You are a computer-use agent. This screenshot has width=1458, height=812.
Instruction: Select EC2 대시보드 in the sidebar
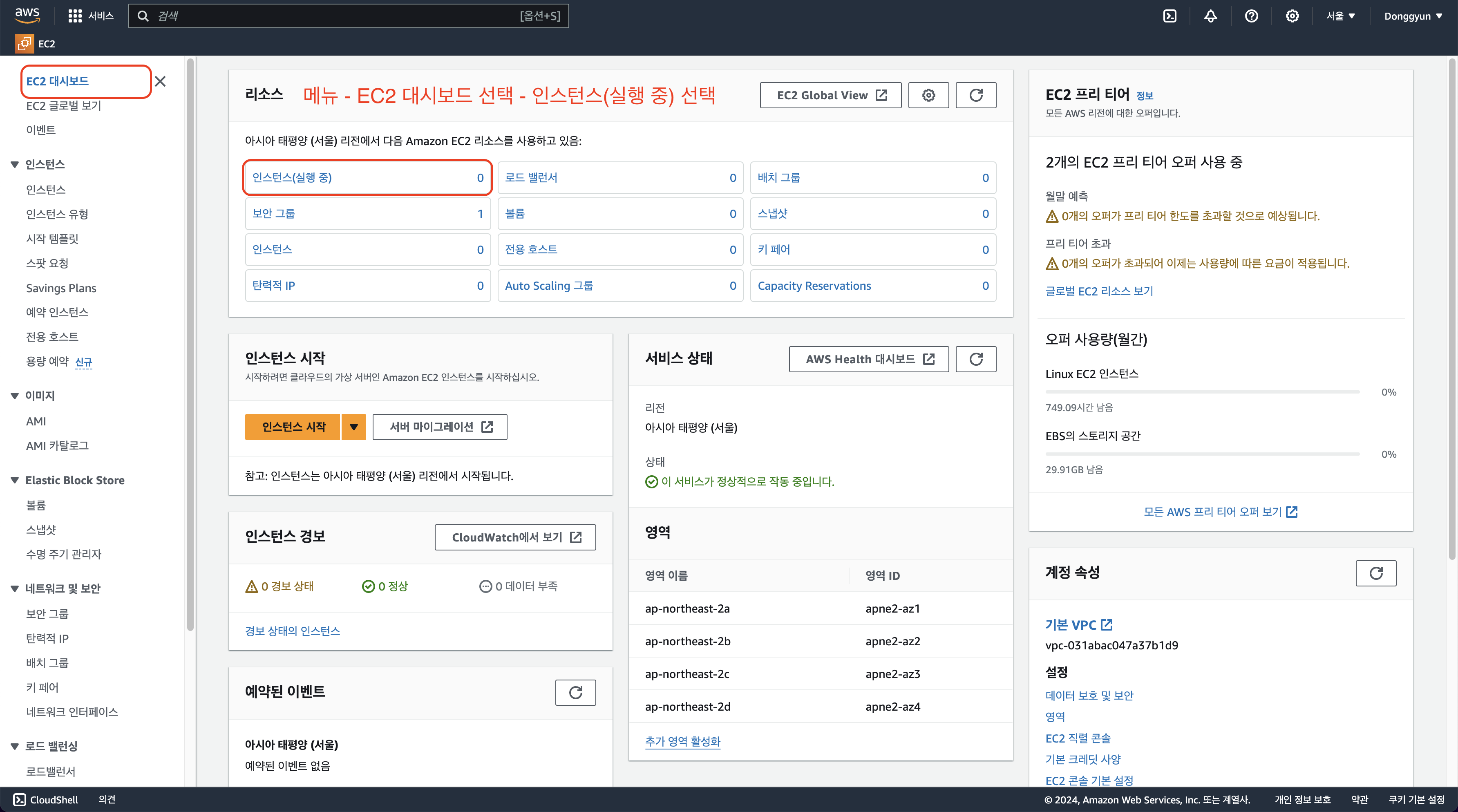(x=58, y=81)
